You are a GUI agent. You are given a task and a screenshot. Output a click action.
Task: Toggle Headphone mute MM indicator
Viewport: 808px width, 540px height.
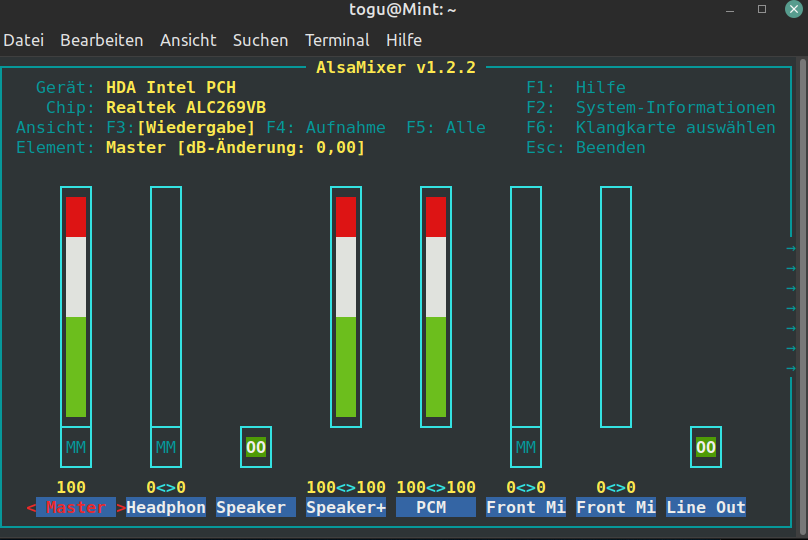click(166, 447)
